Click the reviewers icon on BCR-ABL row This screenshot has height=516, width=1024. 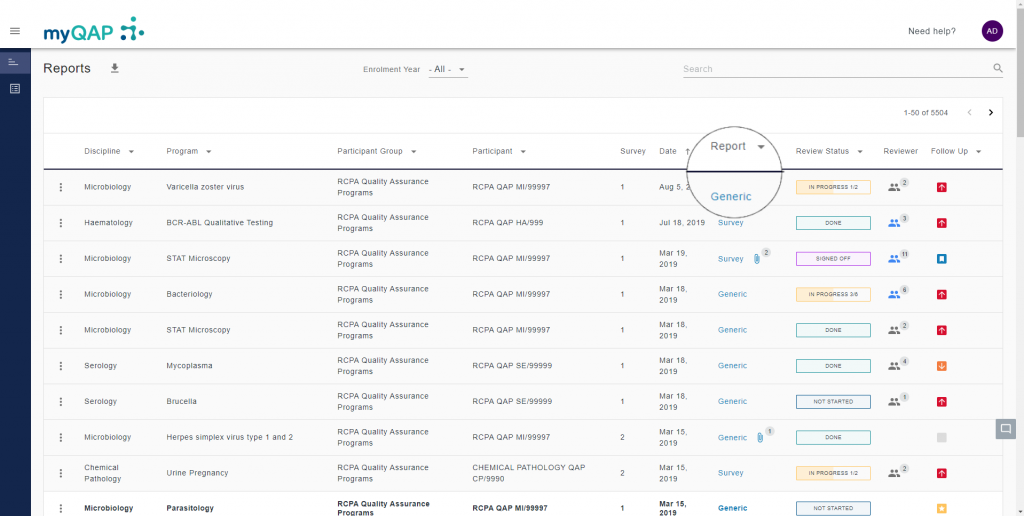[x=894, y=223]
